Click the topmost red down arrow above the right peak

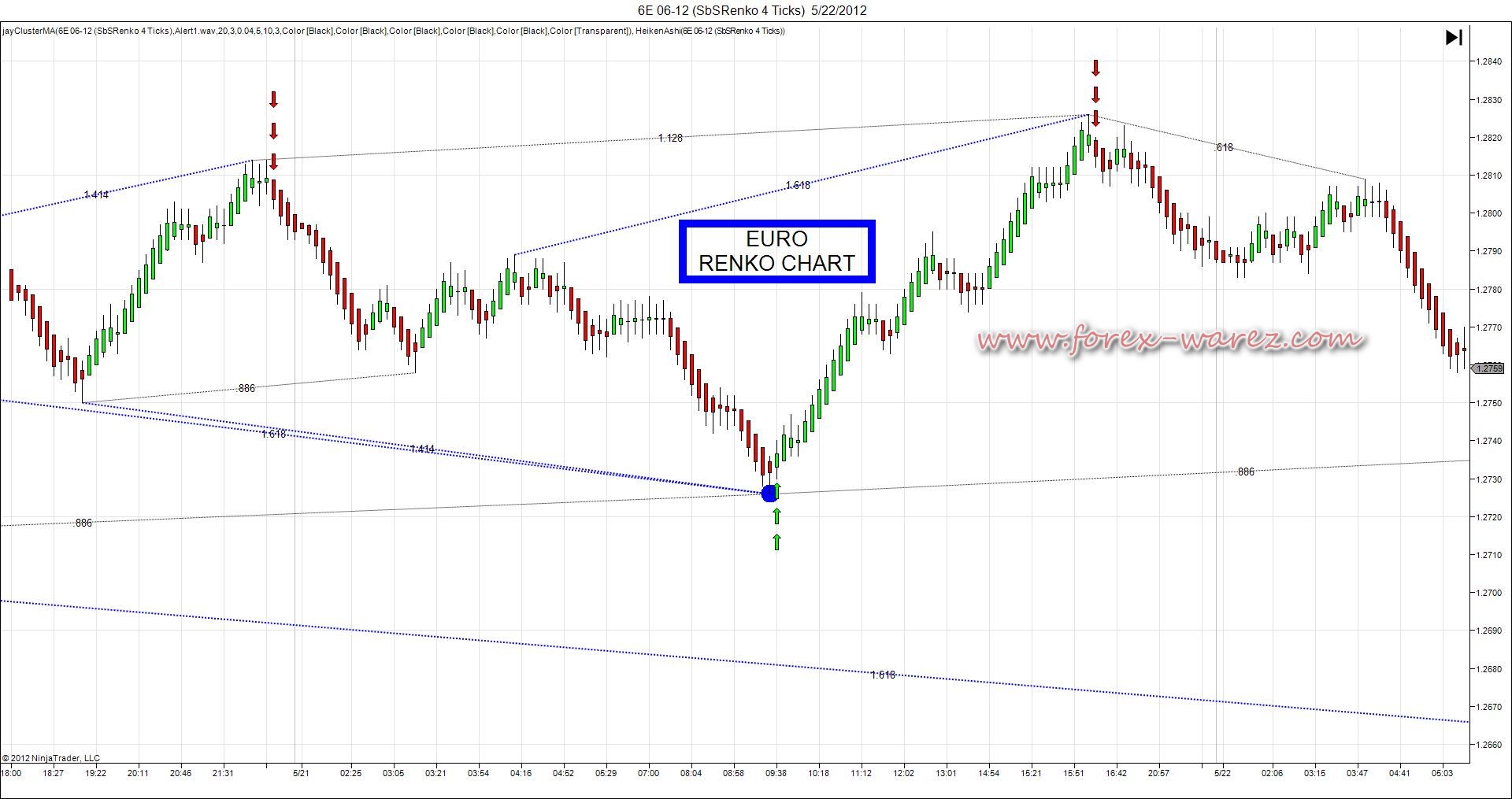(1095, 68)
